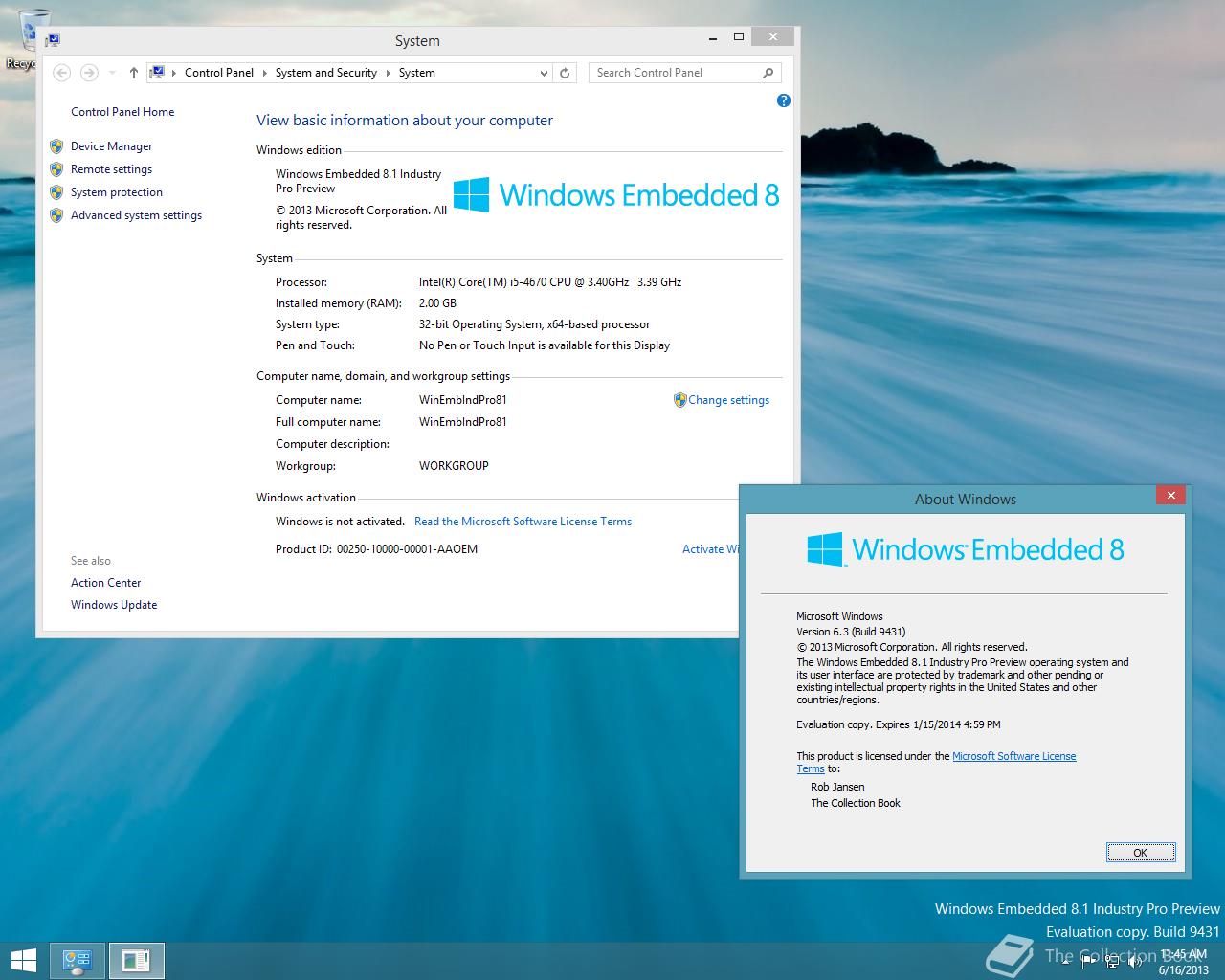Expand chevron after Control Panel breadcrumb
The image size is (1225, 980).
(x=264, y=73)
